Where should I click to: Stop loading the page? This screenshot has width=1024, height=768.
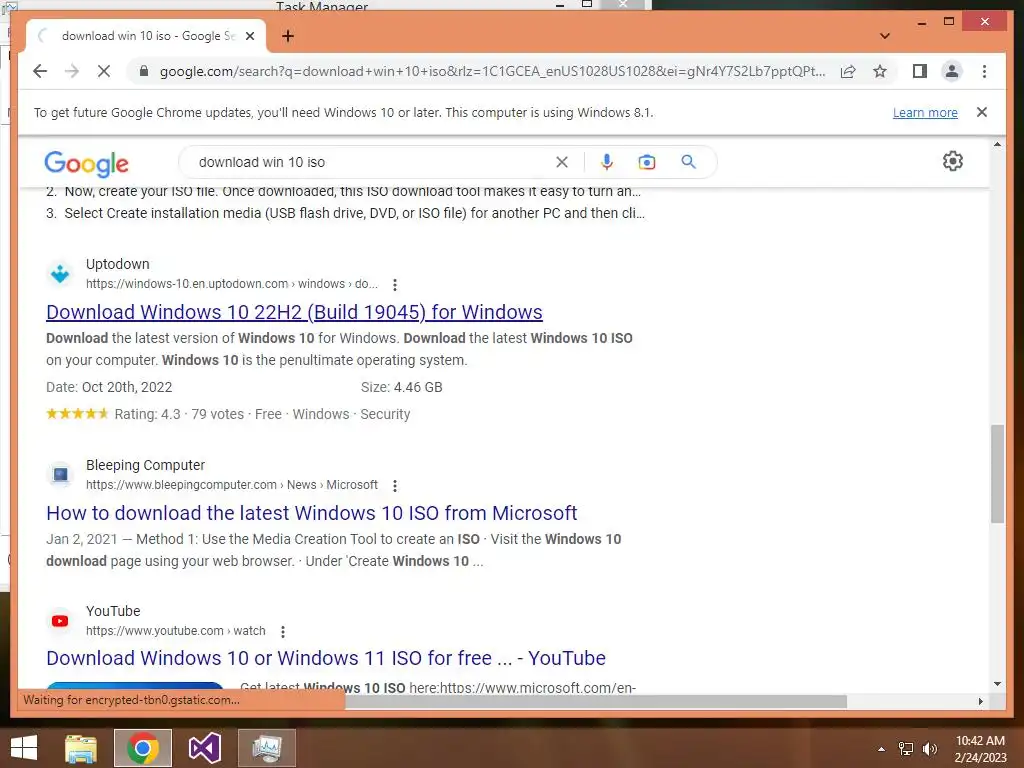103,71
